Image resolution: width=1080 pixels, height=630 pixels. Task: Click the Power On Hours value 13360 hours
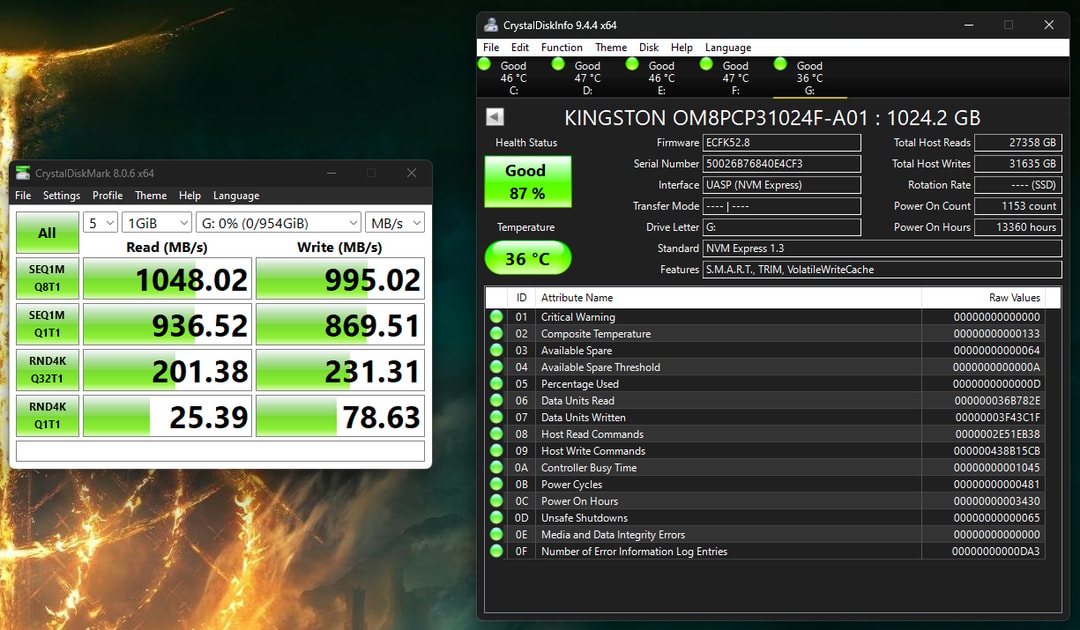(1018, 227)
